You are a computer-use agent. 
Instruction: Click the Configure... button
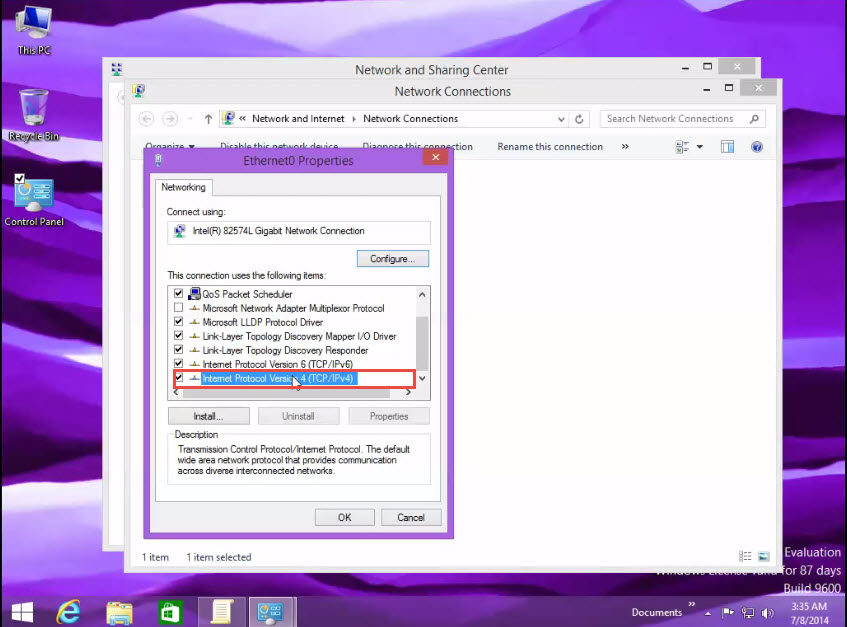point(393,259)
